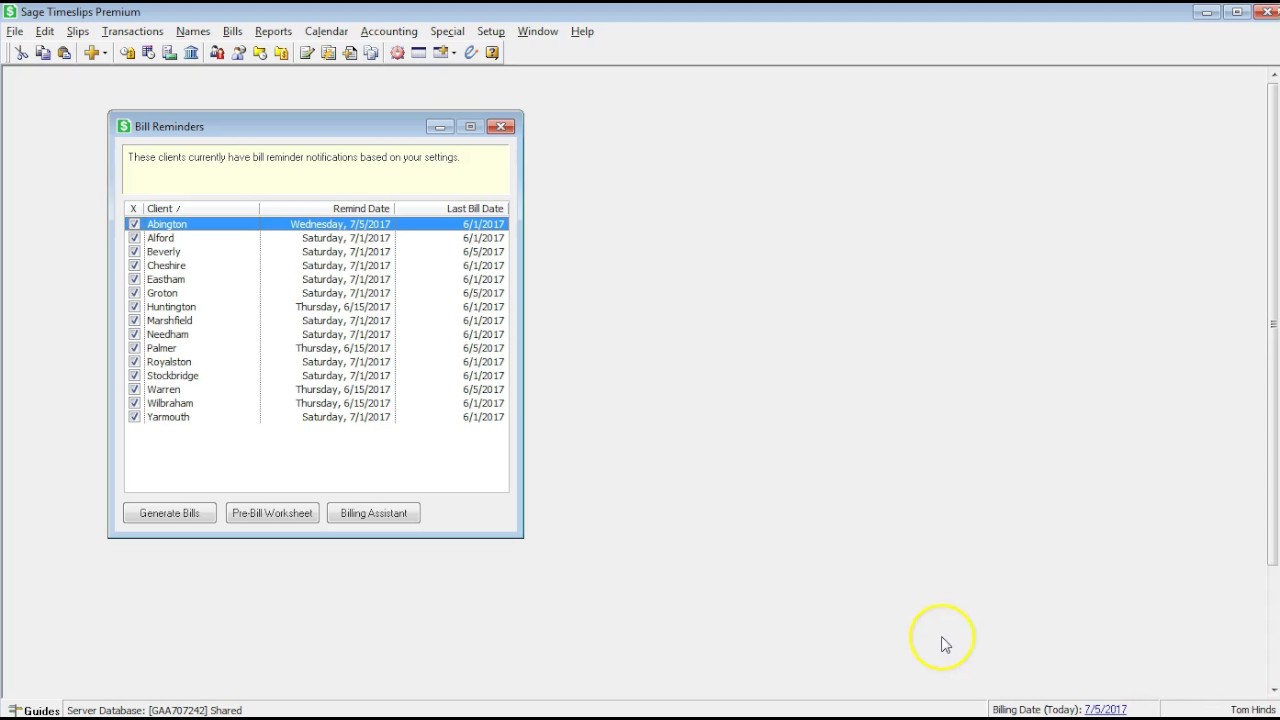Screen dimensions: 1280x720
Task: Click the question mark help toolbar icon
Action: point(492,53)
